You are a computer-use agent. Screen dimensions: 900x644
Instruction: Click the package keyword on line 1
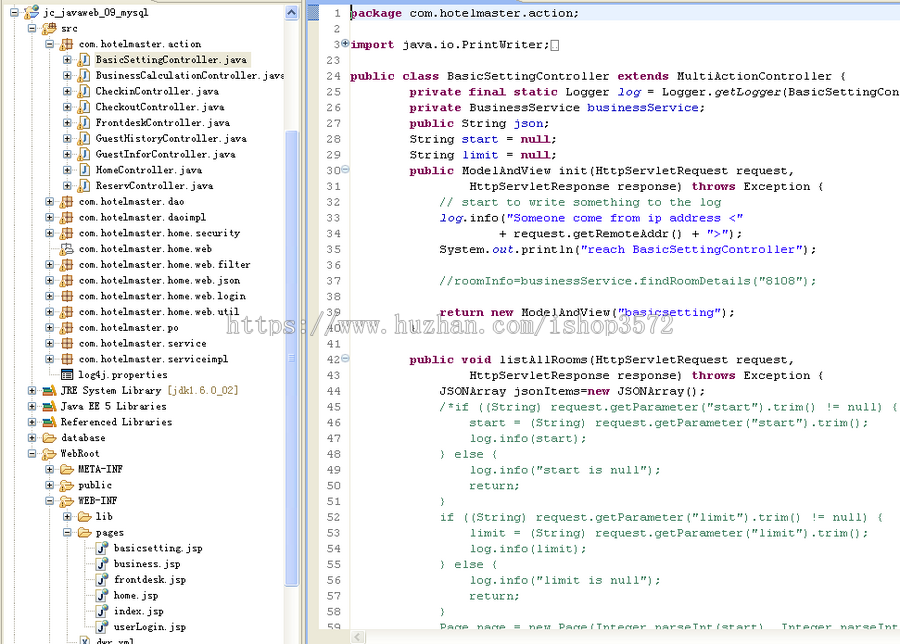376,13
